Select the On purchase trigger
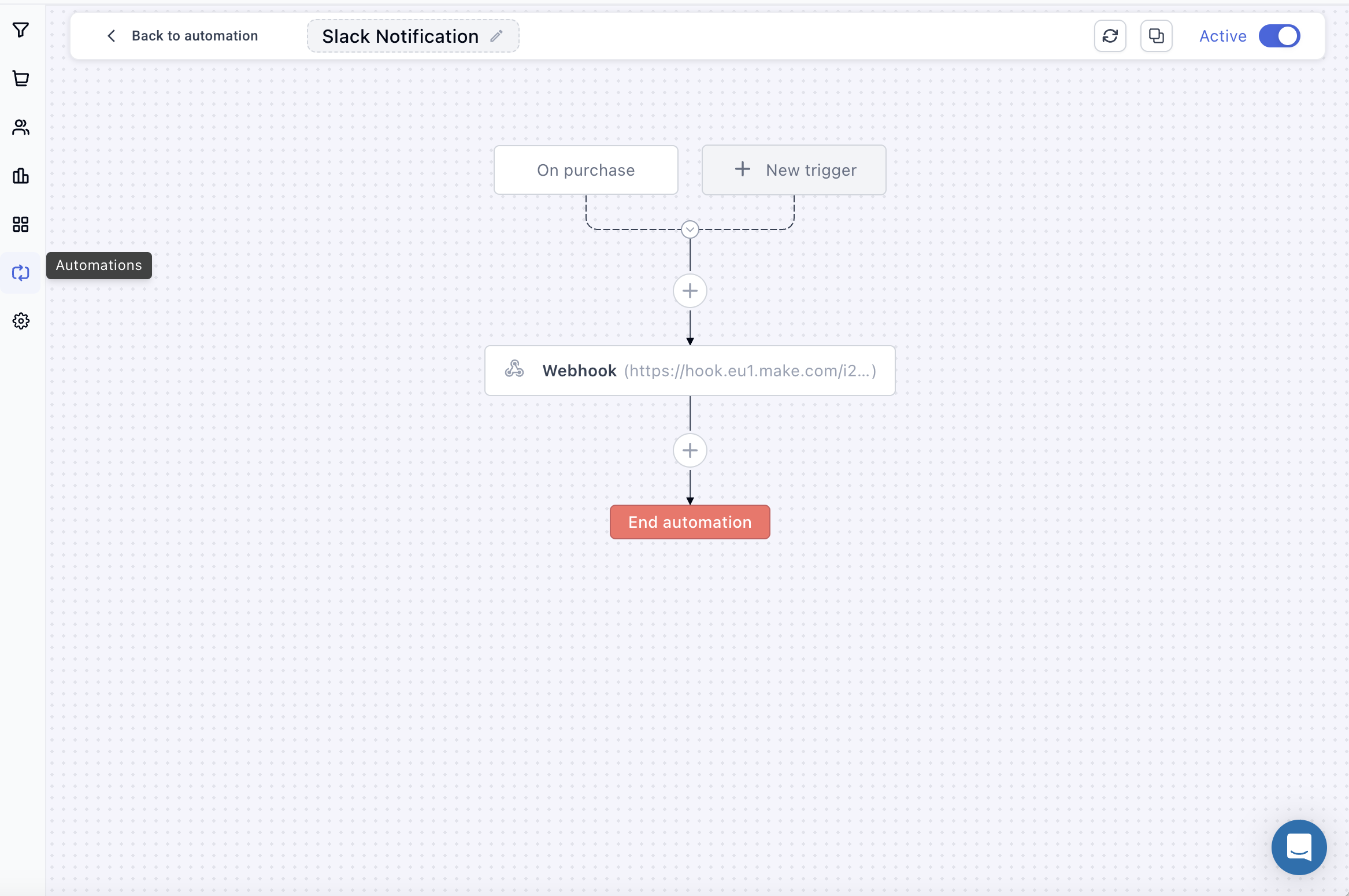1349x896 pixels. [x=585, y=170]
